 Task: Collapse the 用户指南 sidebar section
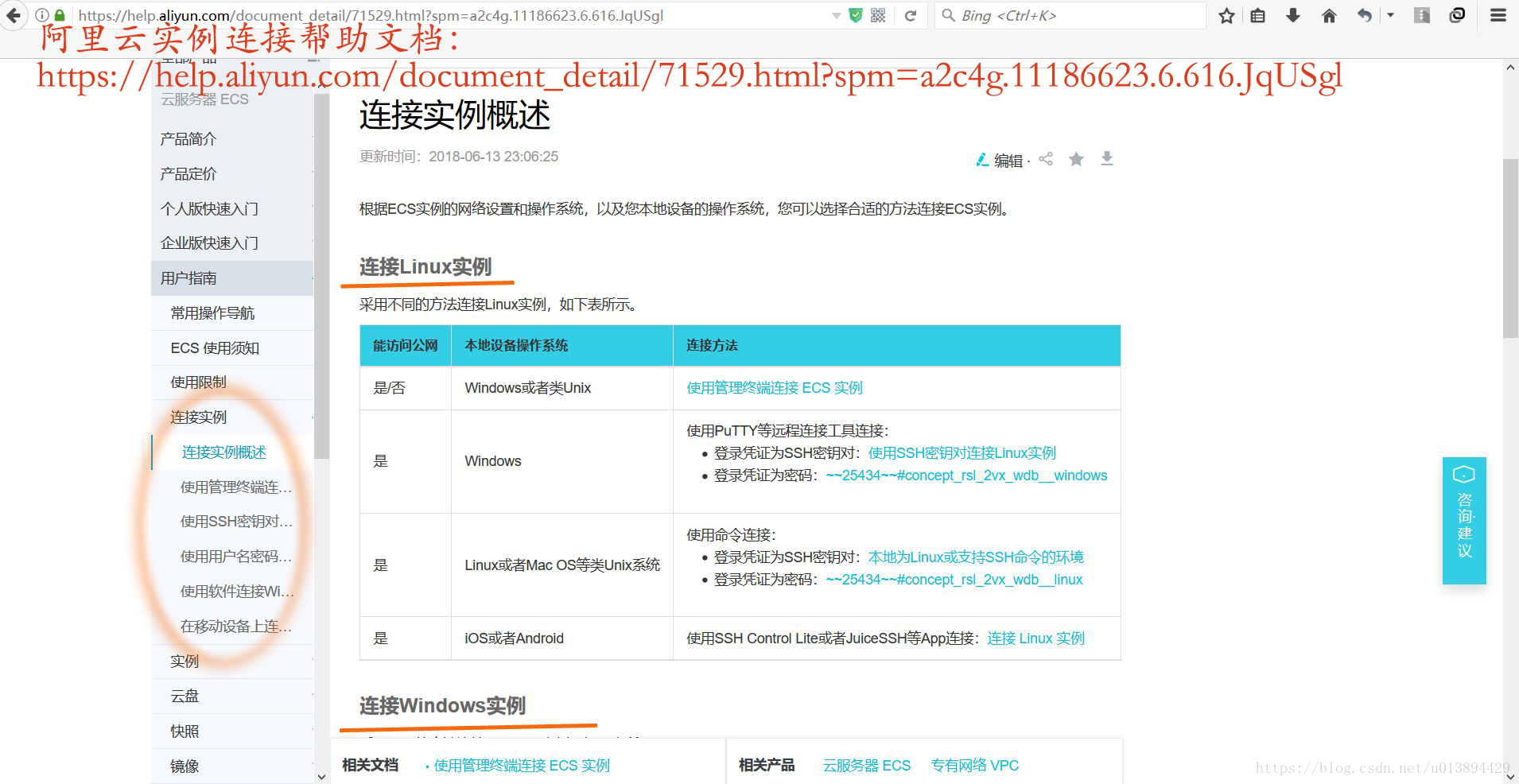(232, 278)
